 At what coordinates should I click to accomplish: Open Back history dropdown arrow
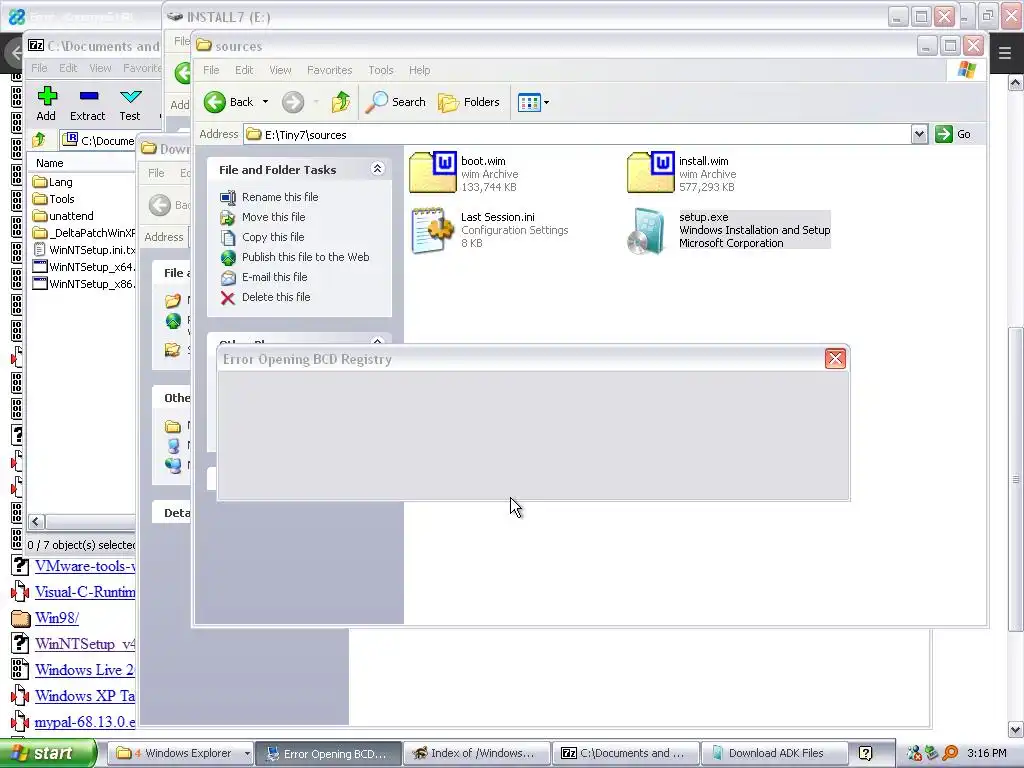[x=265, y=102]
